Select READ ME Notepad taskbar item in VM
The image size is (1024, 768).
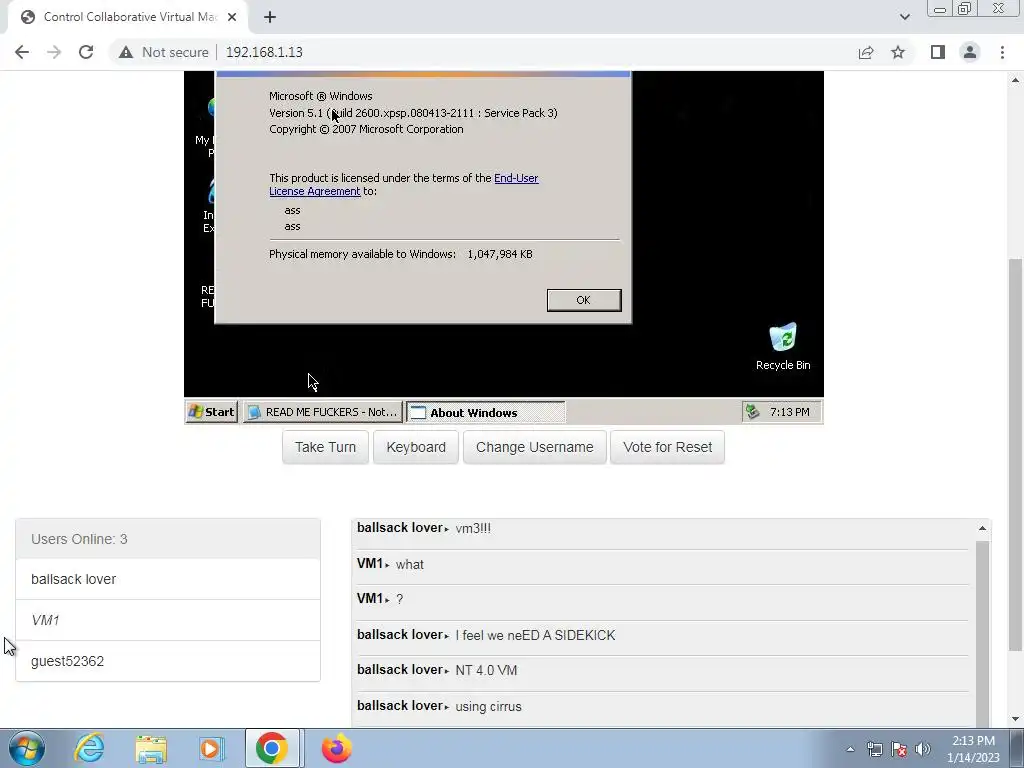(323, 412)
